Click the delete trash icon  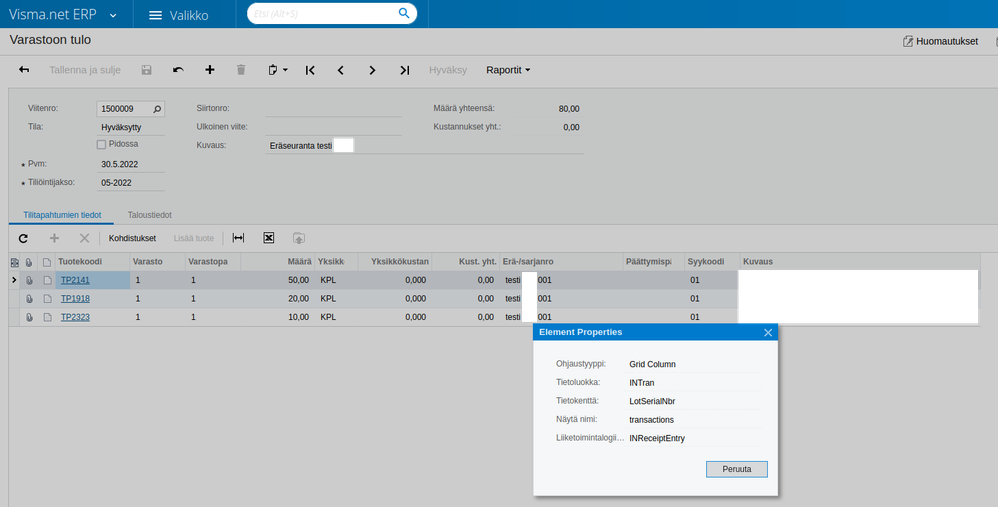[x=241, y=70]
